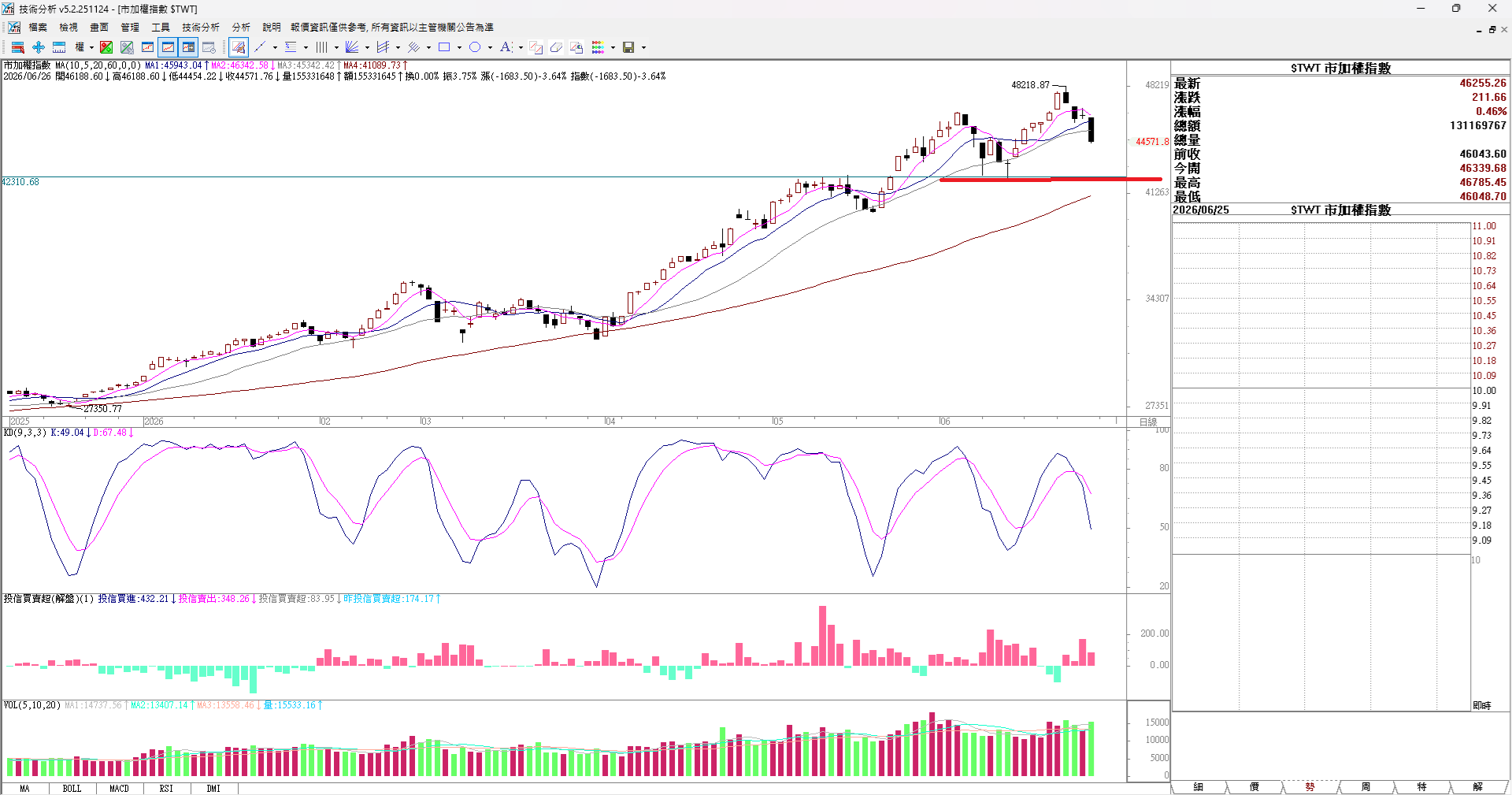Select the trend line drawing tool
Screen dimensions: 1512x795
tap(260, 47)
